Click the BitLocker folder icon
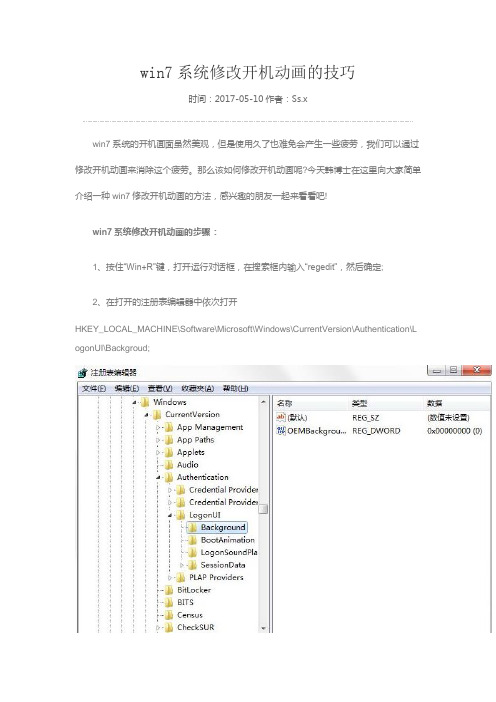The width and height of the screenshot is (496, 702). [169, 590]
